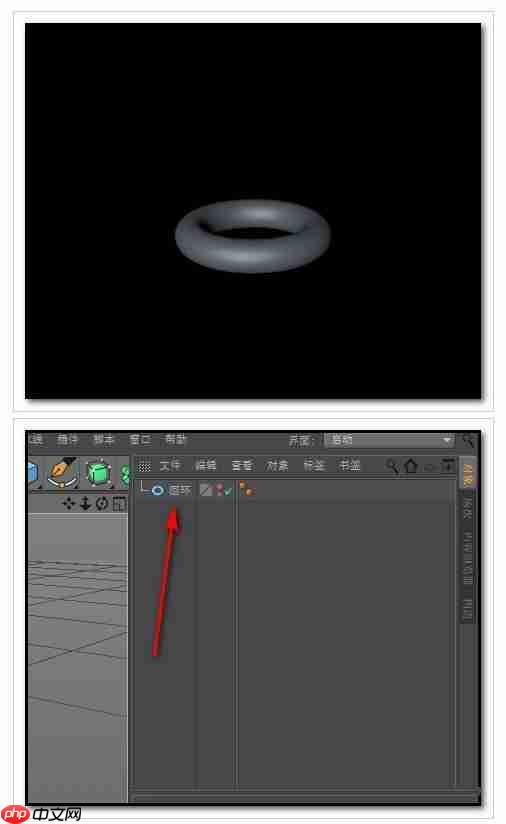Open the 帮助 menu in main menu bar
This screenshot has width=506, height=824.
(175, 439)
